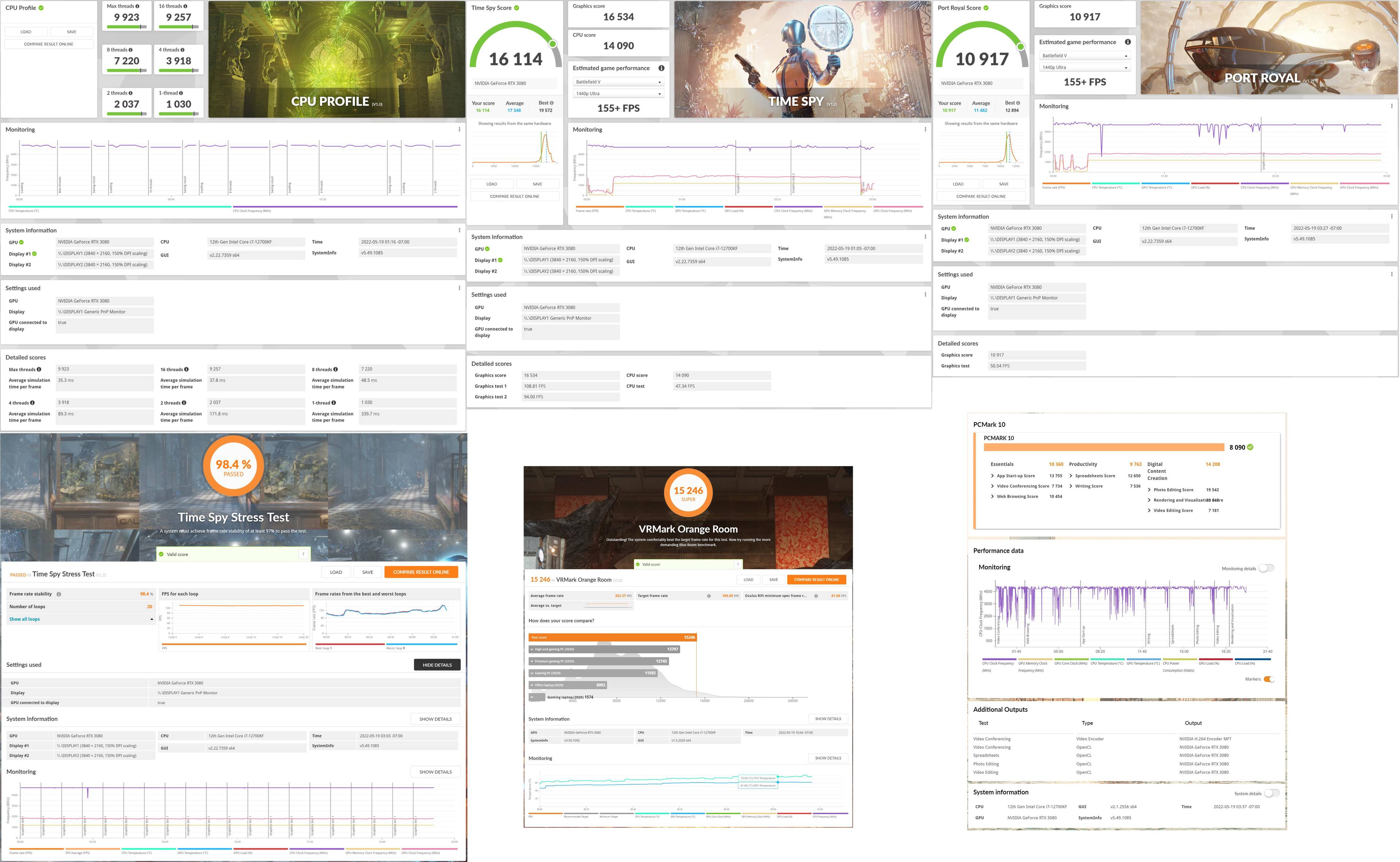This screenshot has height=862, width=1400.
Task: Click info icon next to Time Spy Best score
Action: [x=551, y=103]
